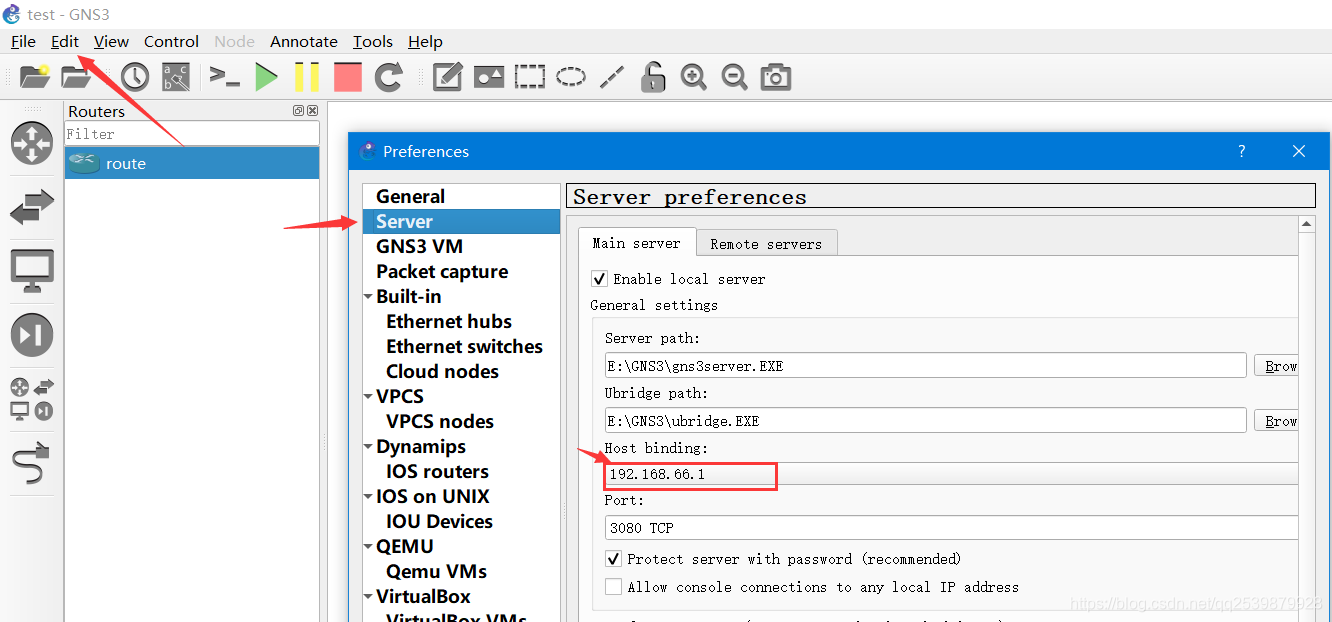1332x622 pixels.
Task: Click the preferences scrollbar up arrow
Action: coord(1308,225)
